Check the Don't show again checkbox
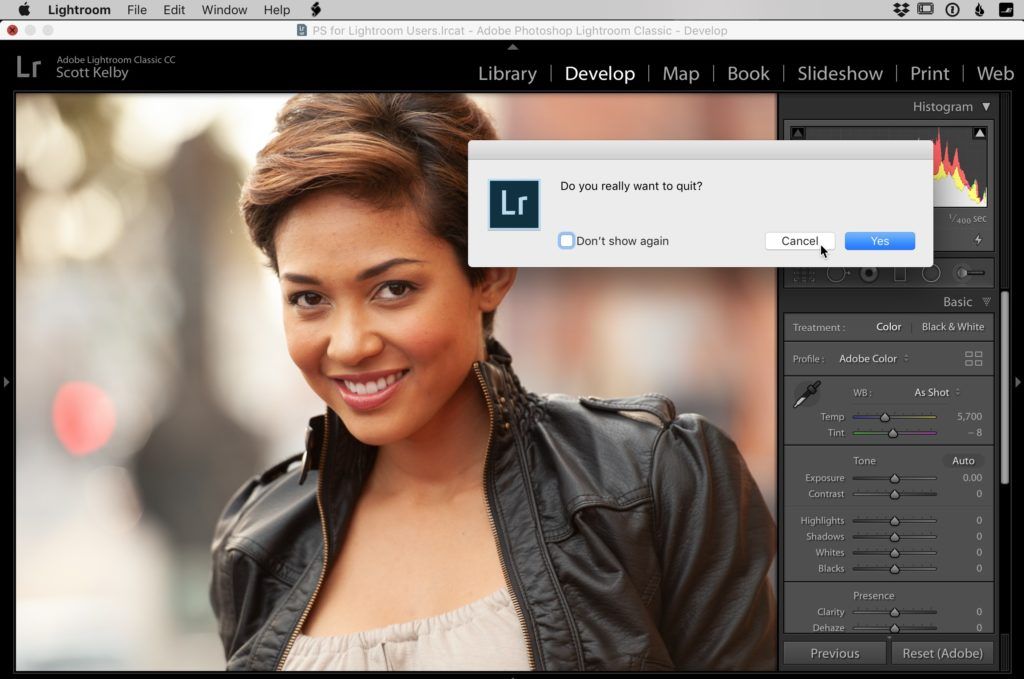The width and height of the screenshot is (1024, 679). 567,241
